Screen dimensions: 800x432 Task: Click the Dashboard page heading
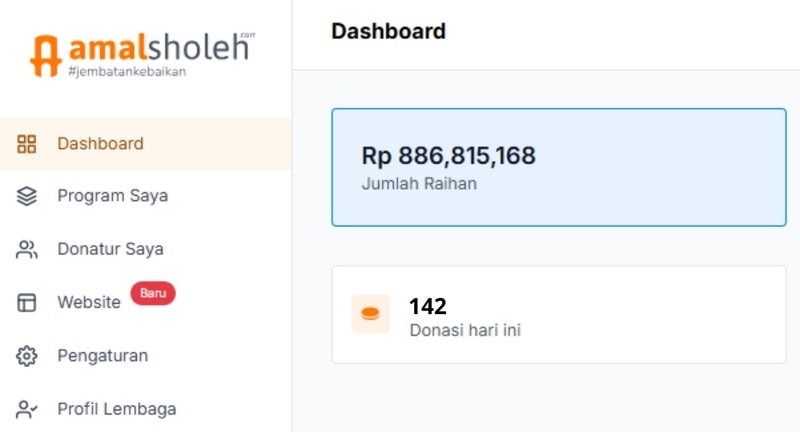coord(388,31)
